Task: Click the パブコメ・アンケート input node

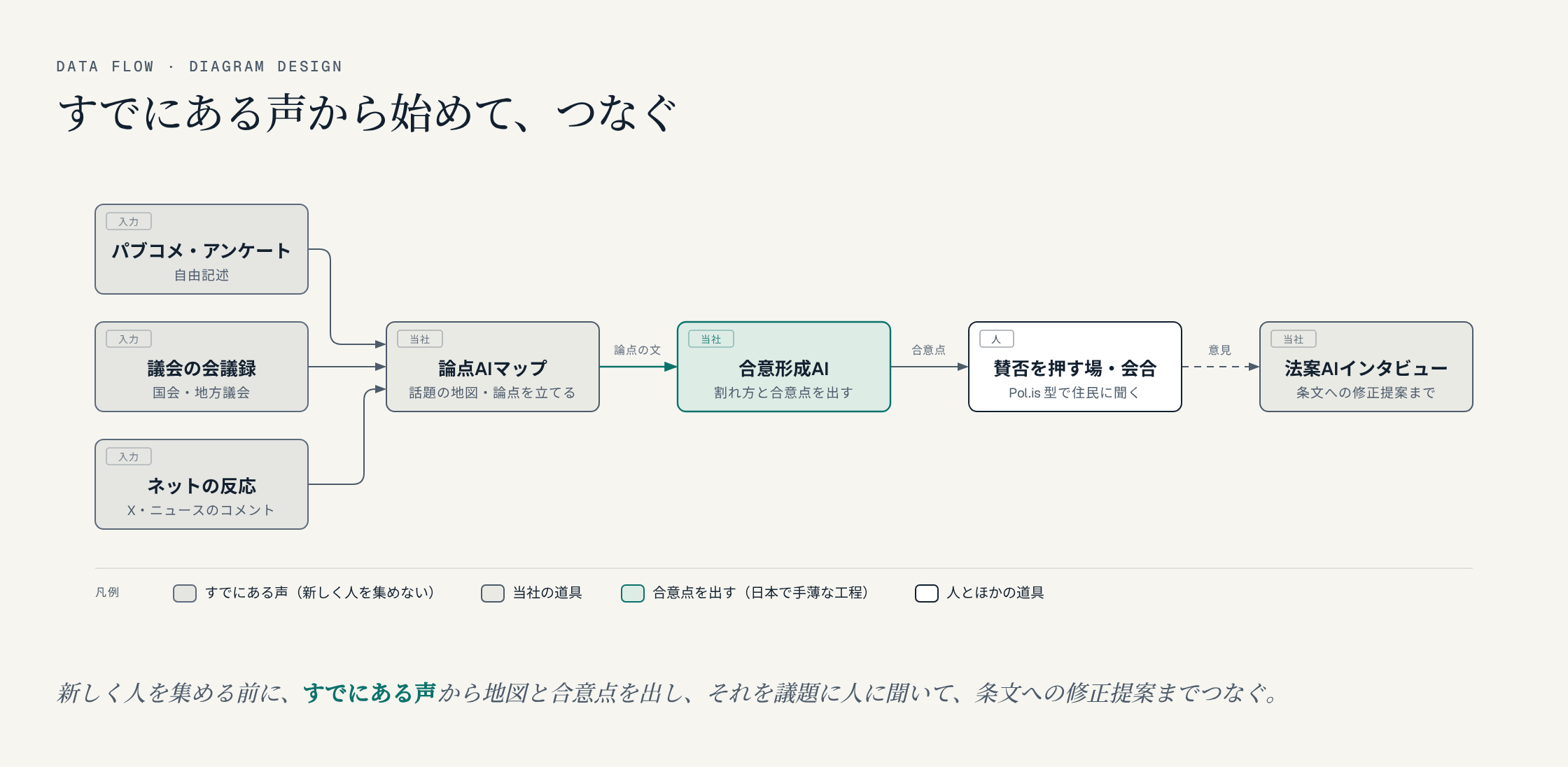Action: click(x=202, y=249)
